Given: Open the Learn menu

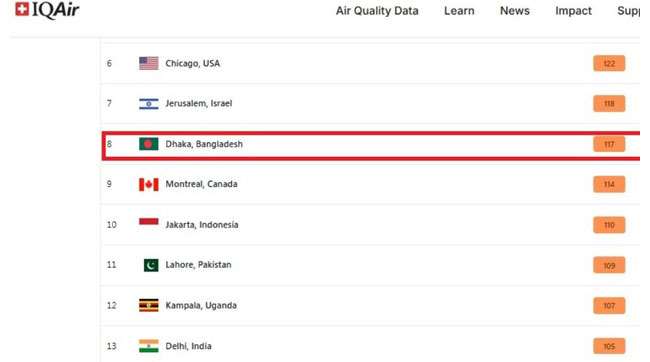Looking at the screenshot, I should click(x=459, y=11).
